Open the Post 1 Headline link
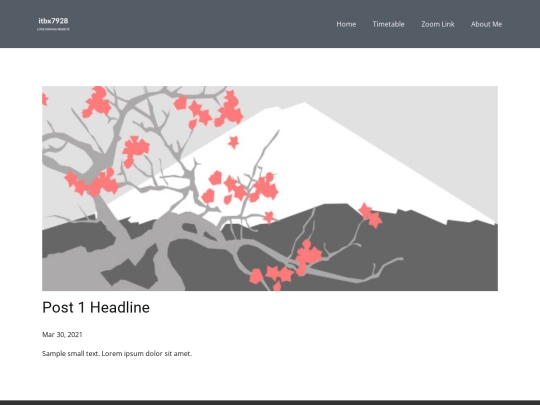The image size is (540, 405). tap(96, 307)
